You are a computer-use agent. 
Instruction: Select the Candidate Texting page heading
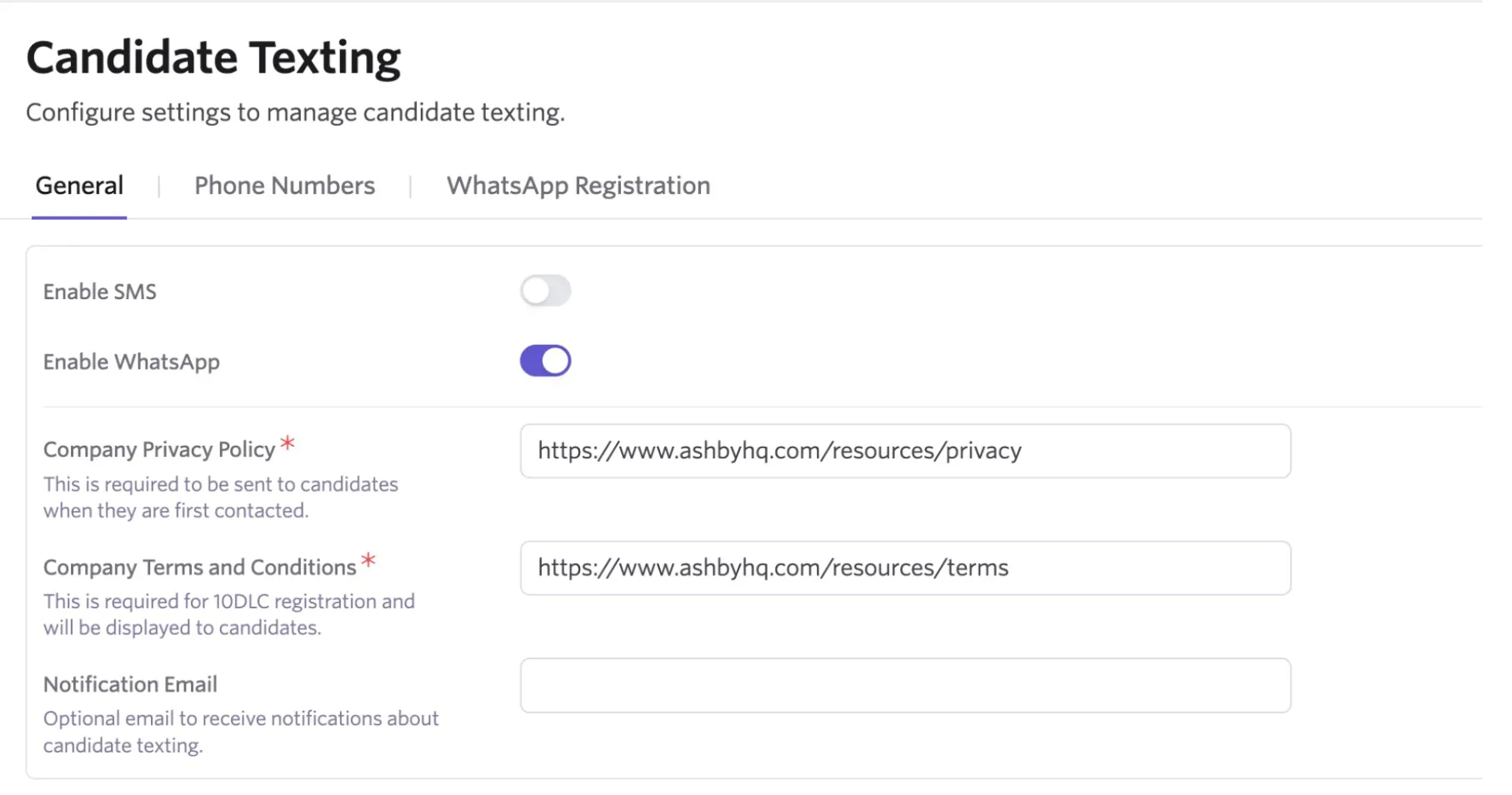click(213, 57)
